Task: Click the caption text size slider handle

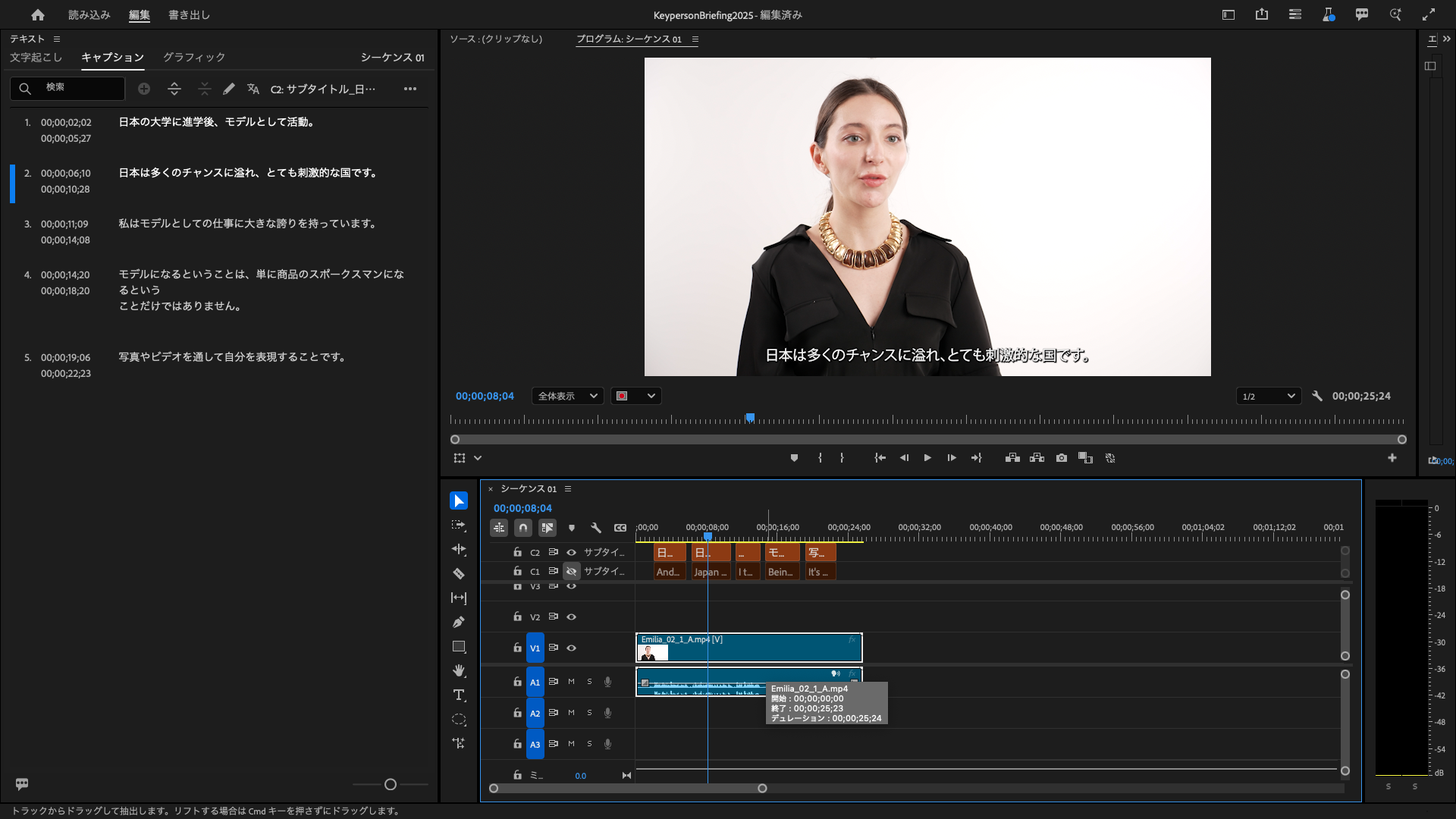Action: (391, 785)
